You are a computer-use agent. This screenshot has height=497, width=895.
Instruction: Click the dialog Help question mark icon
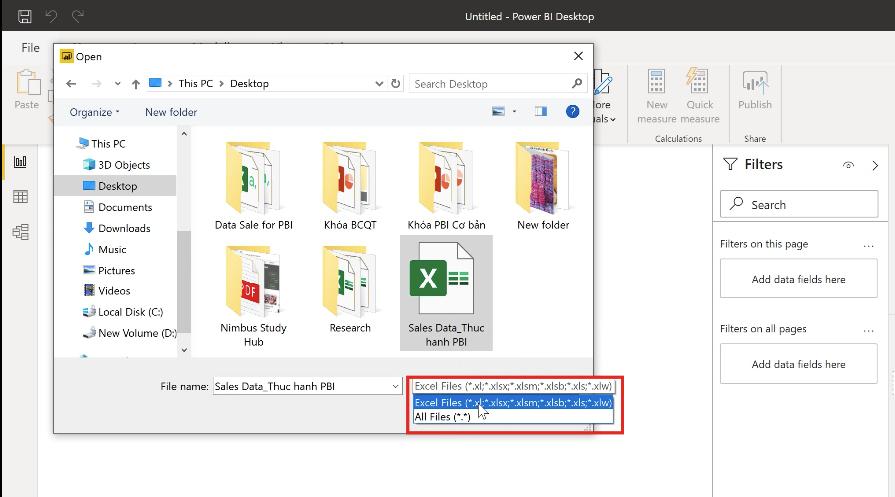[572, 112]
